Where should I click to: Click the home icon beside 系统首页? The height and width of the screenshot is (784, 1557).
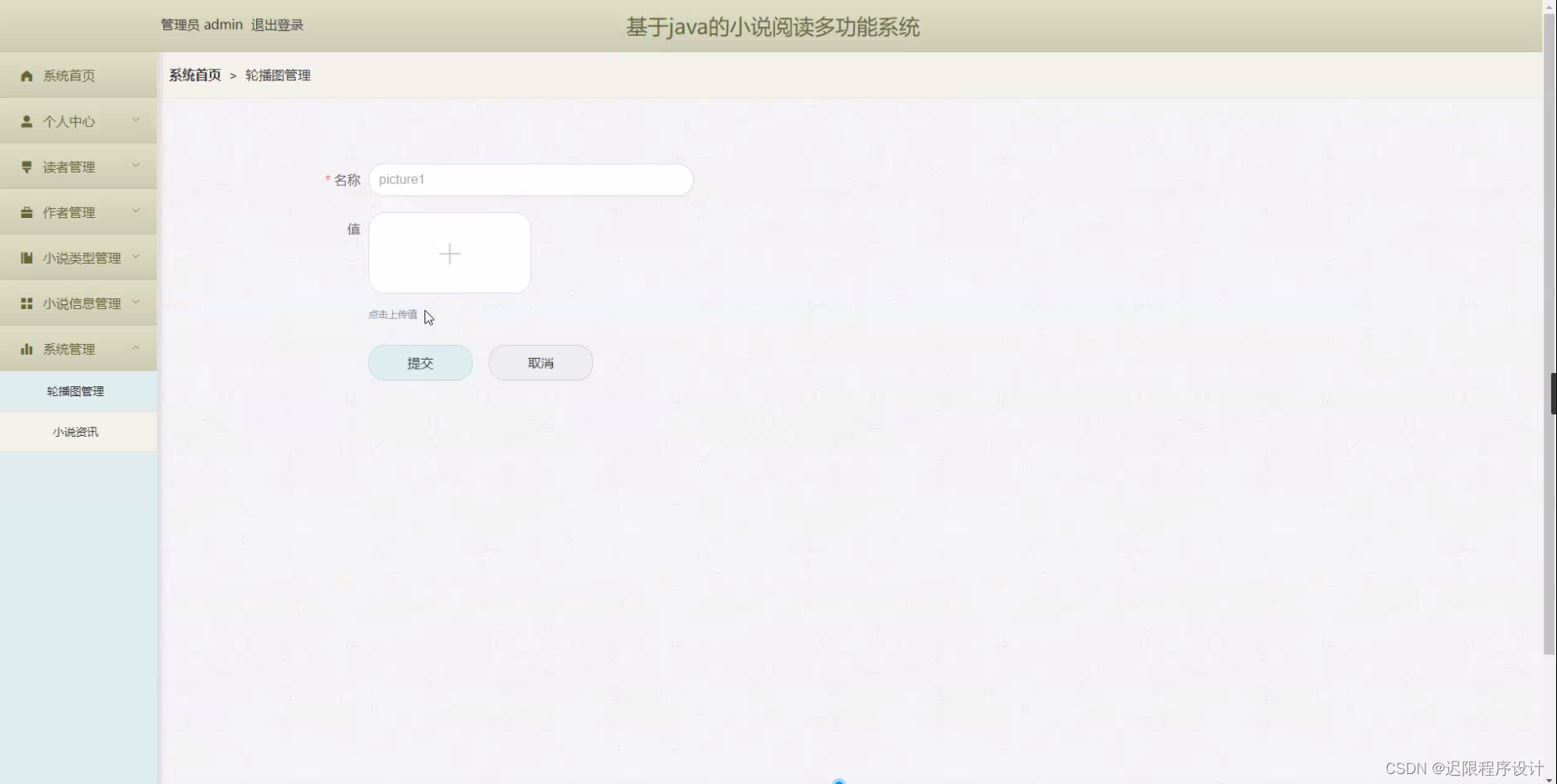click(27, 75)
